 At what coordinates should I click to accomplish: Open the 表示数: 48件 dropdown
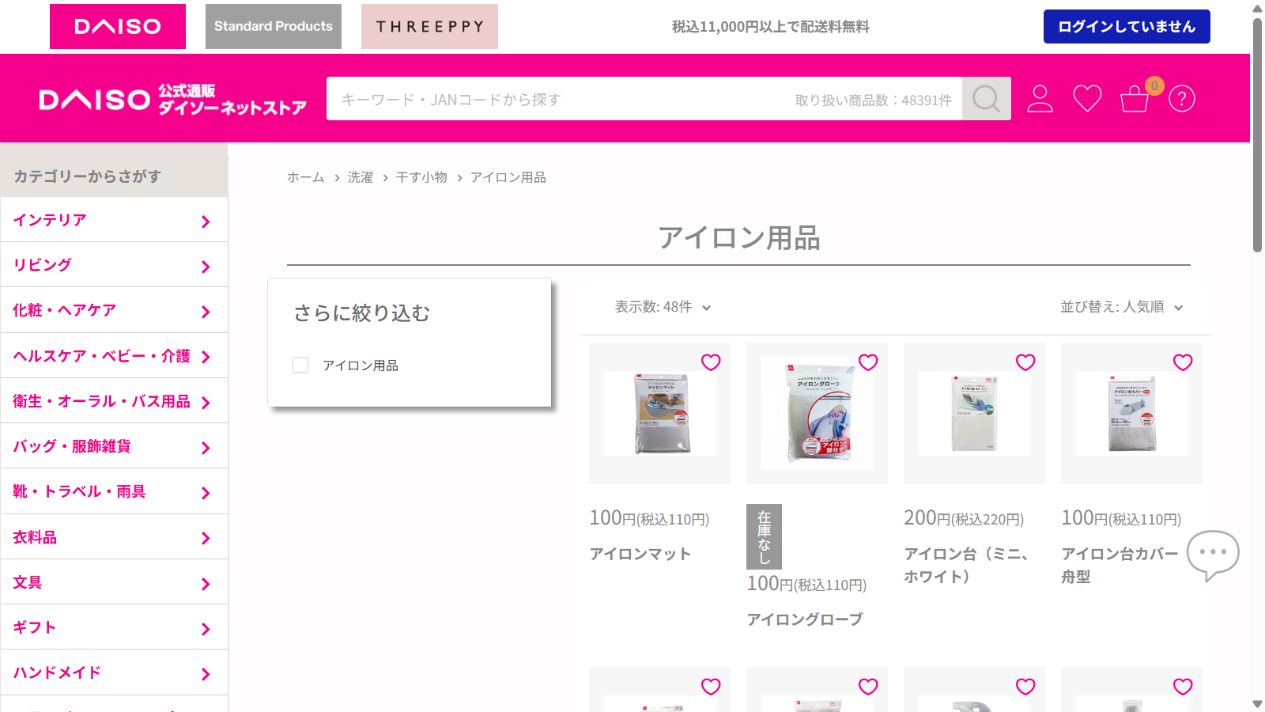[663, 307]
